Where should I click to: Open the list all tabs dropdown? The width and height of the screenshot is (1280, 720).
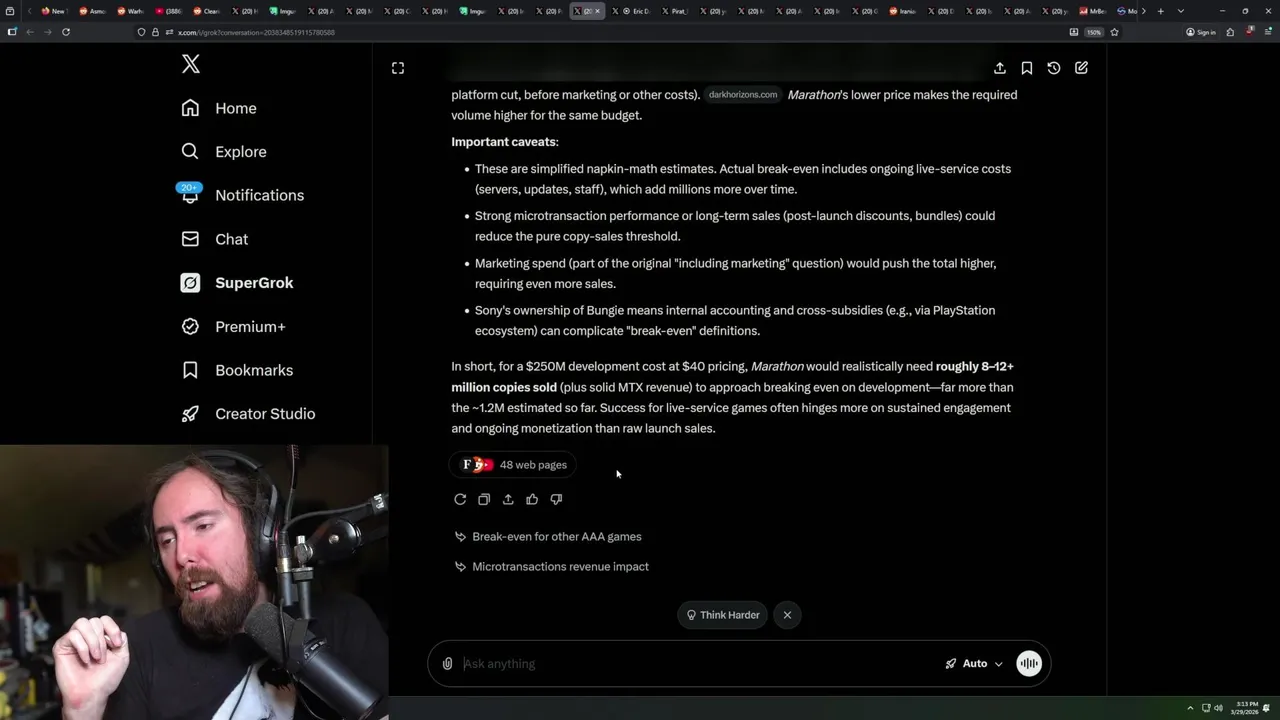1181,11
